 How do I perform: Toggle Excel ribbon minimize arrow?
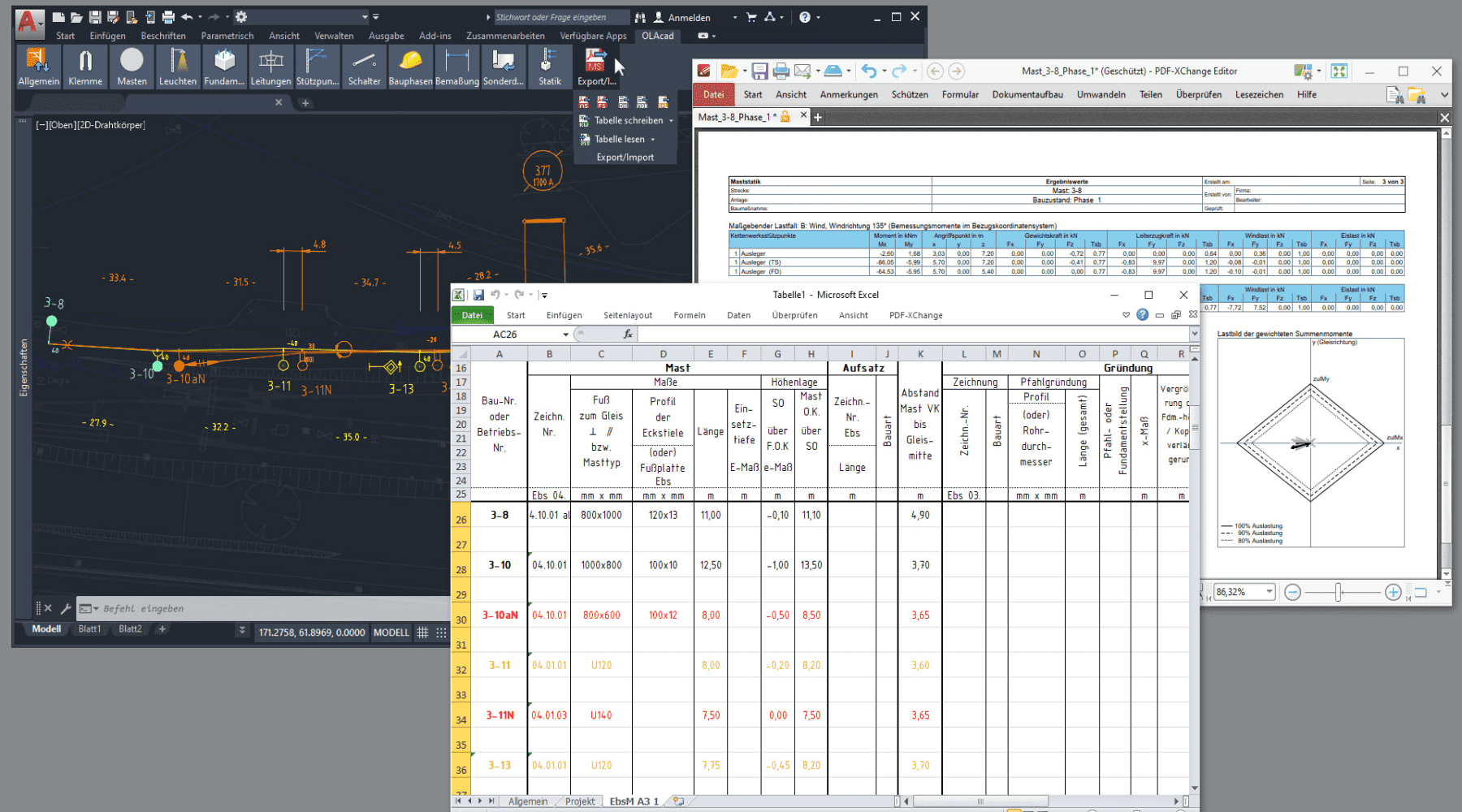(1126, 315)
